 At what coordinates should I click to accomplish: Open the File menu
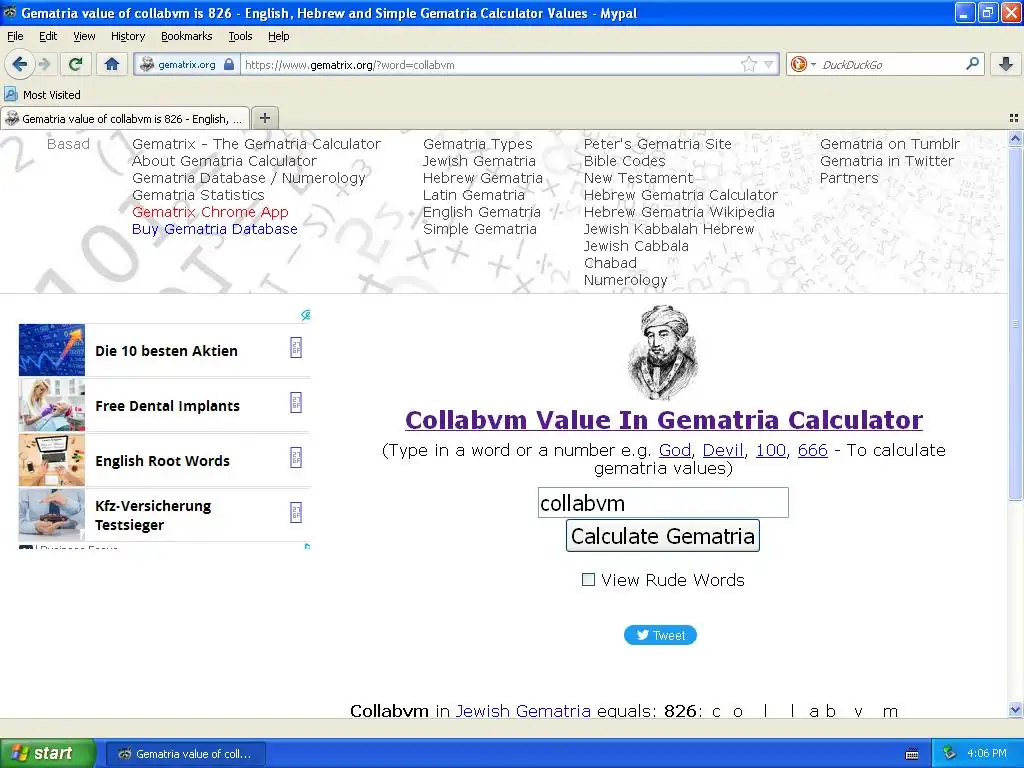click(15, 36)
